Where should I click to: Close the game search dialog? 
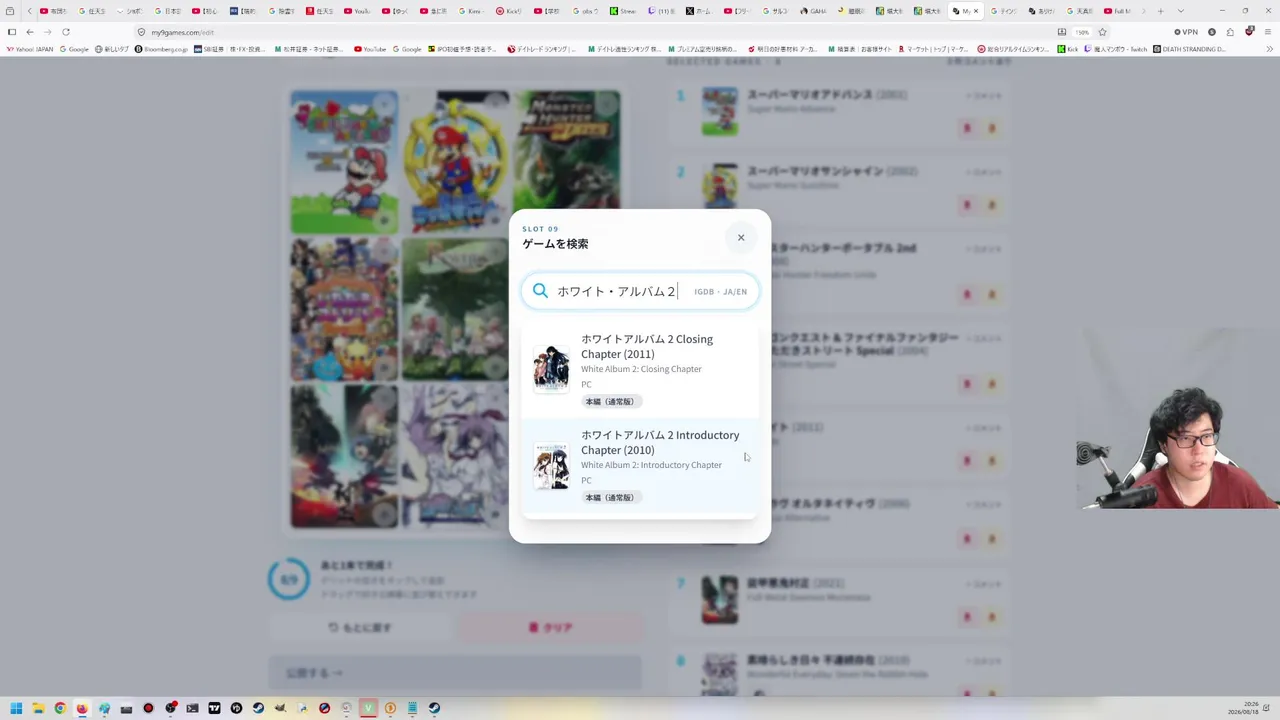(741, 237)
